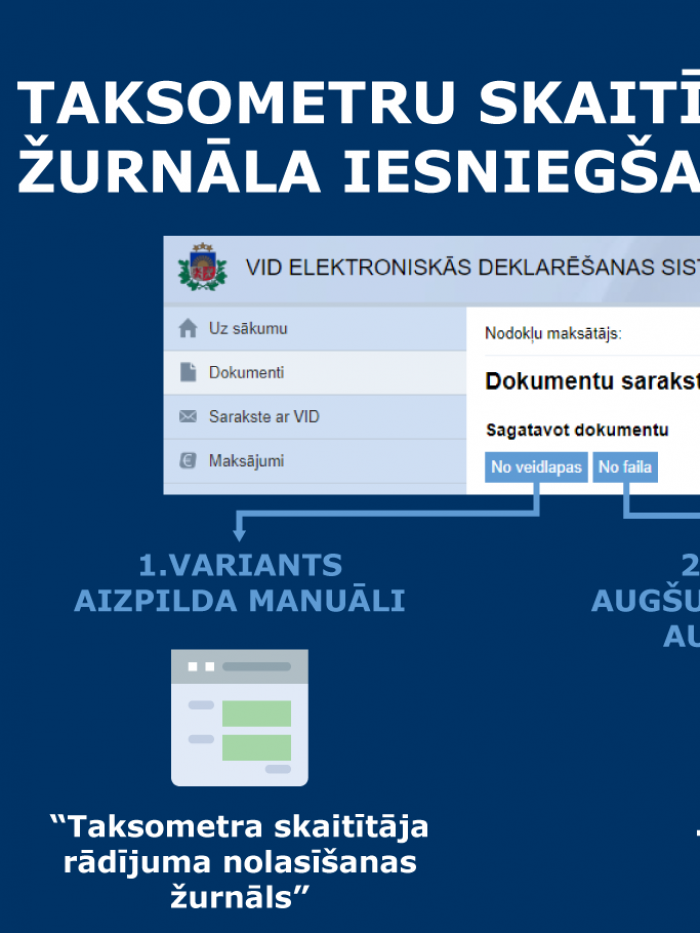Viewport: 700px width, 933px height.
Task: Go to Maksājumi section
Action: coord(315,461)
